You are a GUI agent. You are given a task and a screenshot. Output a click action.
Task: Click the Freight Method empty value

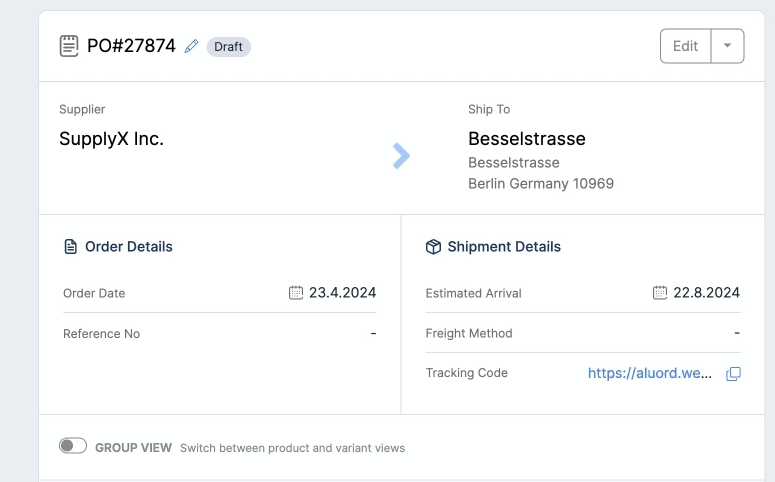click(x=737, y=333)
